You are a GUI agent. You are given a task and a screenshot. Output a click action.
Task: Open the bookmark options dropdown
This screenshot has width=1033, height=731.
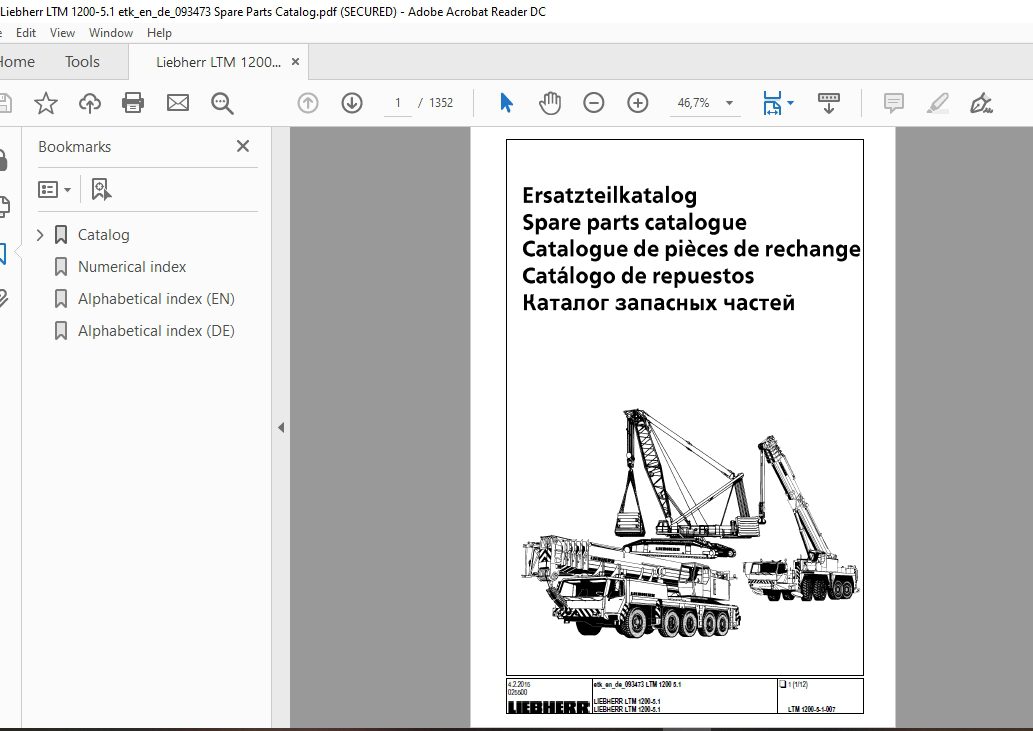click(x=55, y=190)
